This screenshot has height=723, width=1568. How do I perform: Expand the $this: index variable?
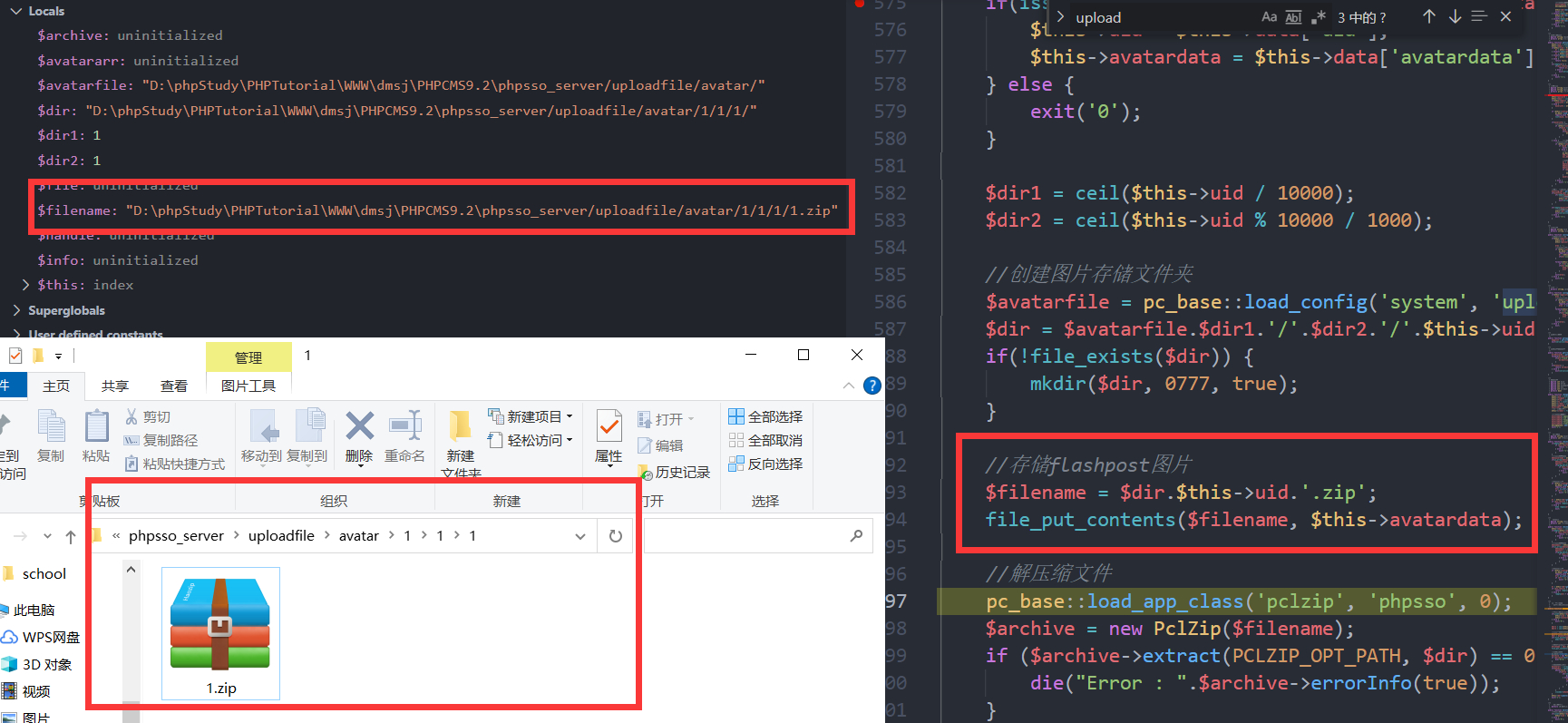(x=25, y=285)
